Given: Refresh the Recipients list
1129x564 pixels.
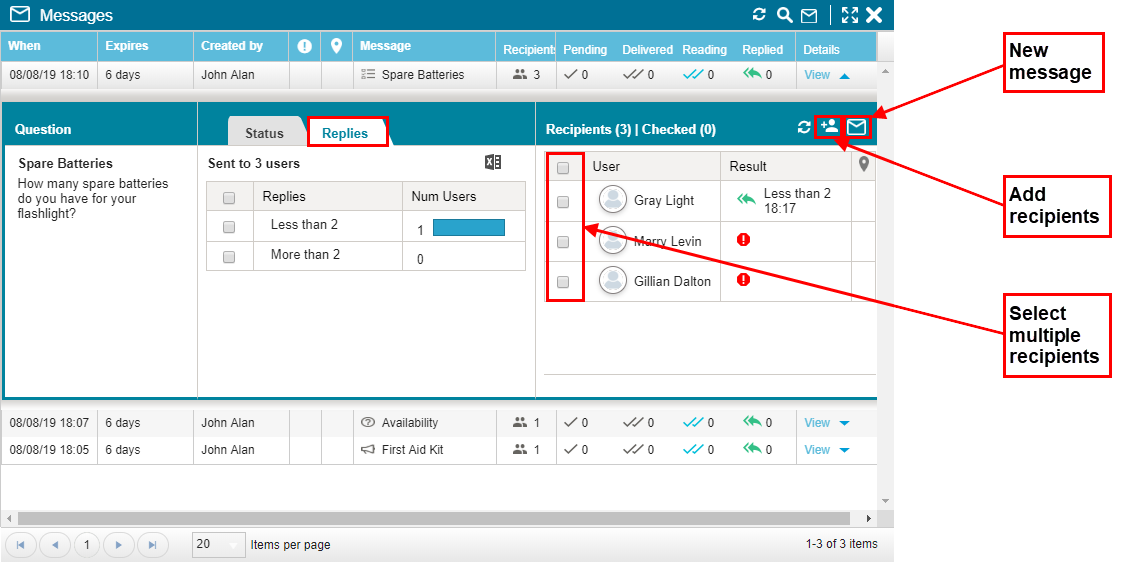Looking at the screenshot, I should click(x=803, y=128).
